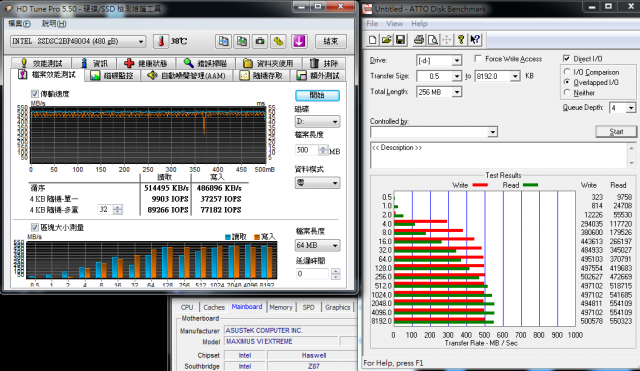
Task: Open the File menu in ATTO Disk Benchmark
Action: click(371, 24)
